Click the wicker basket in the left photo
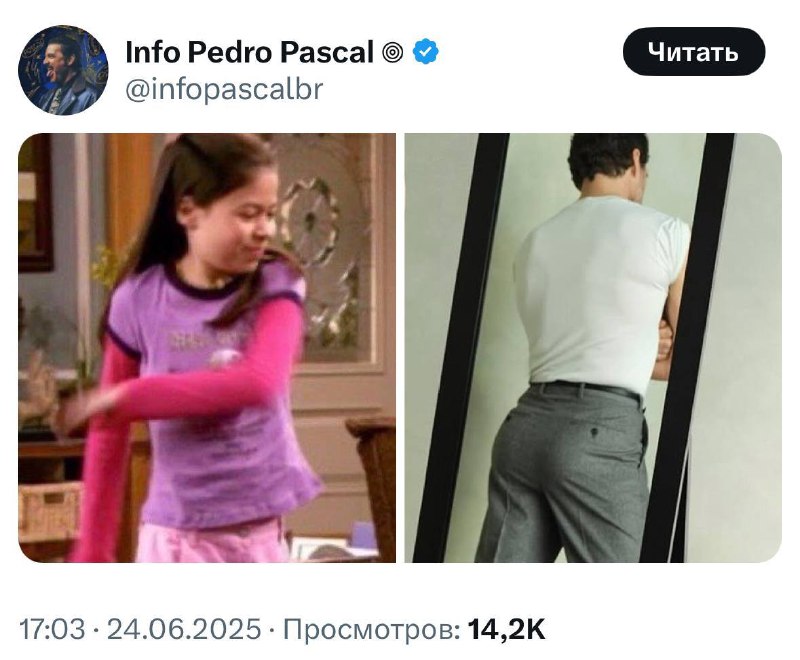800x660 pixels. click(50, 512)
